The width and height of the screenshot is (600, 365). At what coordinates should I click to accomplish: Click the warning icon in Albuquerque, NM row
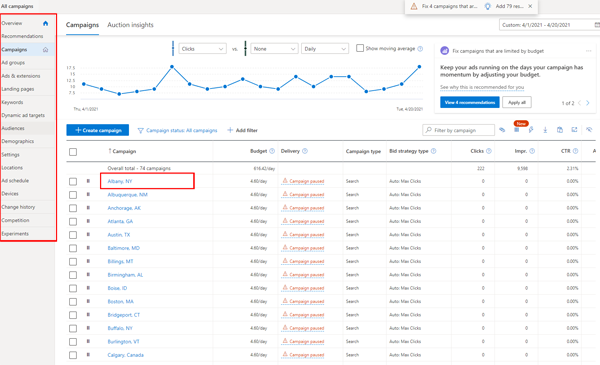click(x=285, y=194)
